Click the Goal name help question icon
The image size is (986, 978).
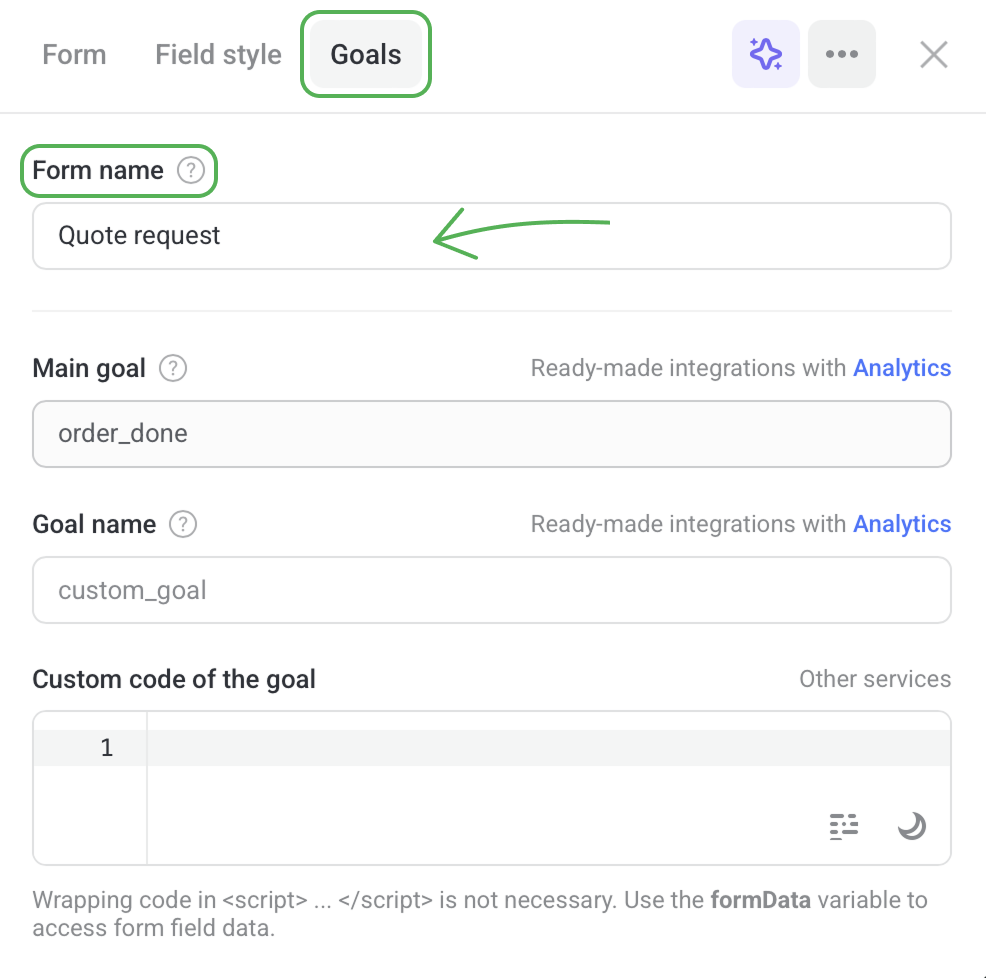pyautogui.click(x=183, y=525)
